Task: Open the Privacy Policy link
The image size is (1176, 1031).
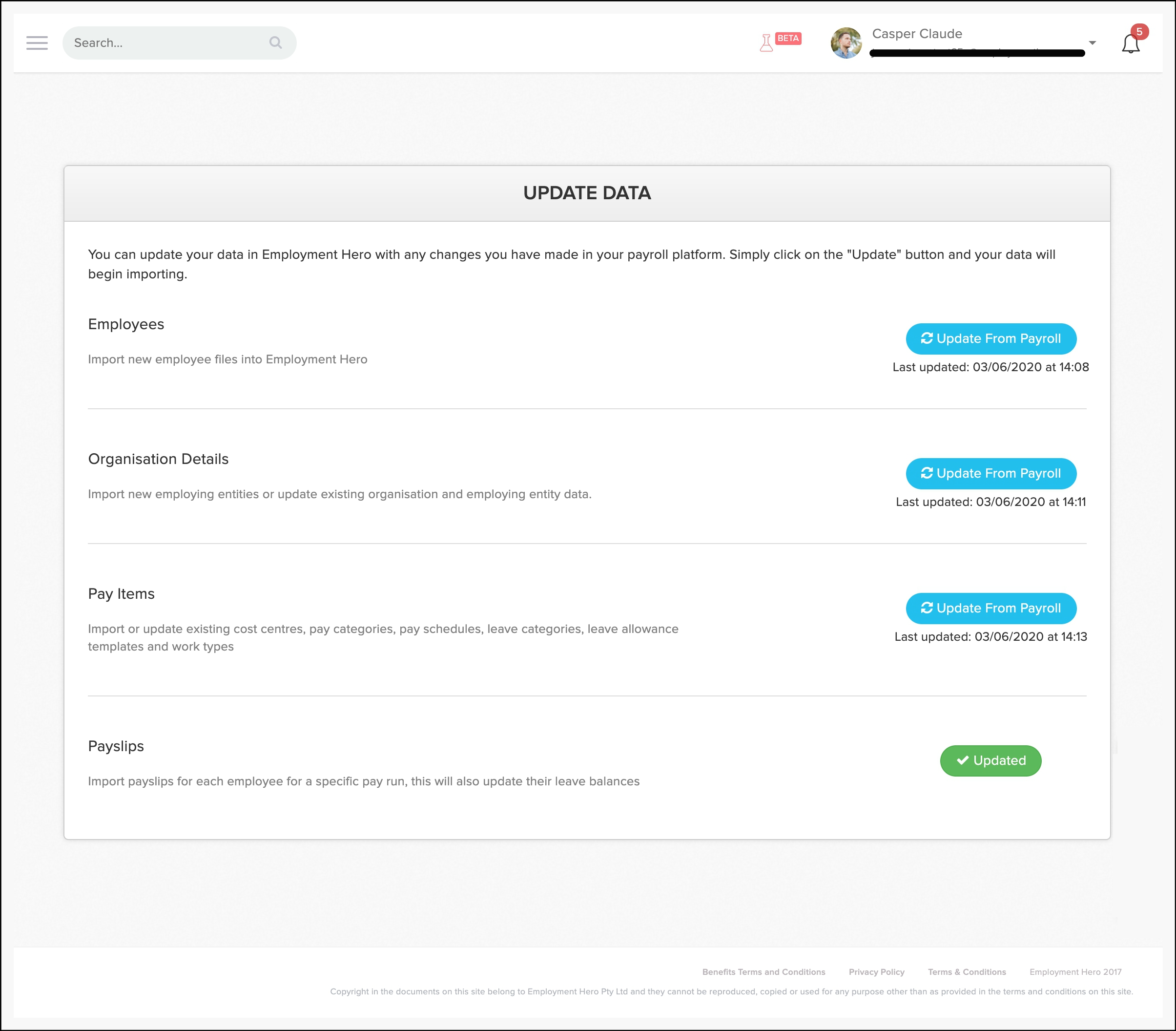Action: [x=876, y=972]
